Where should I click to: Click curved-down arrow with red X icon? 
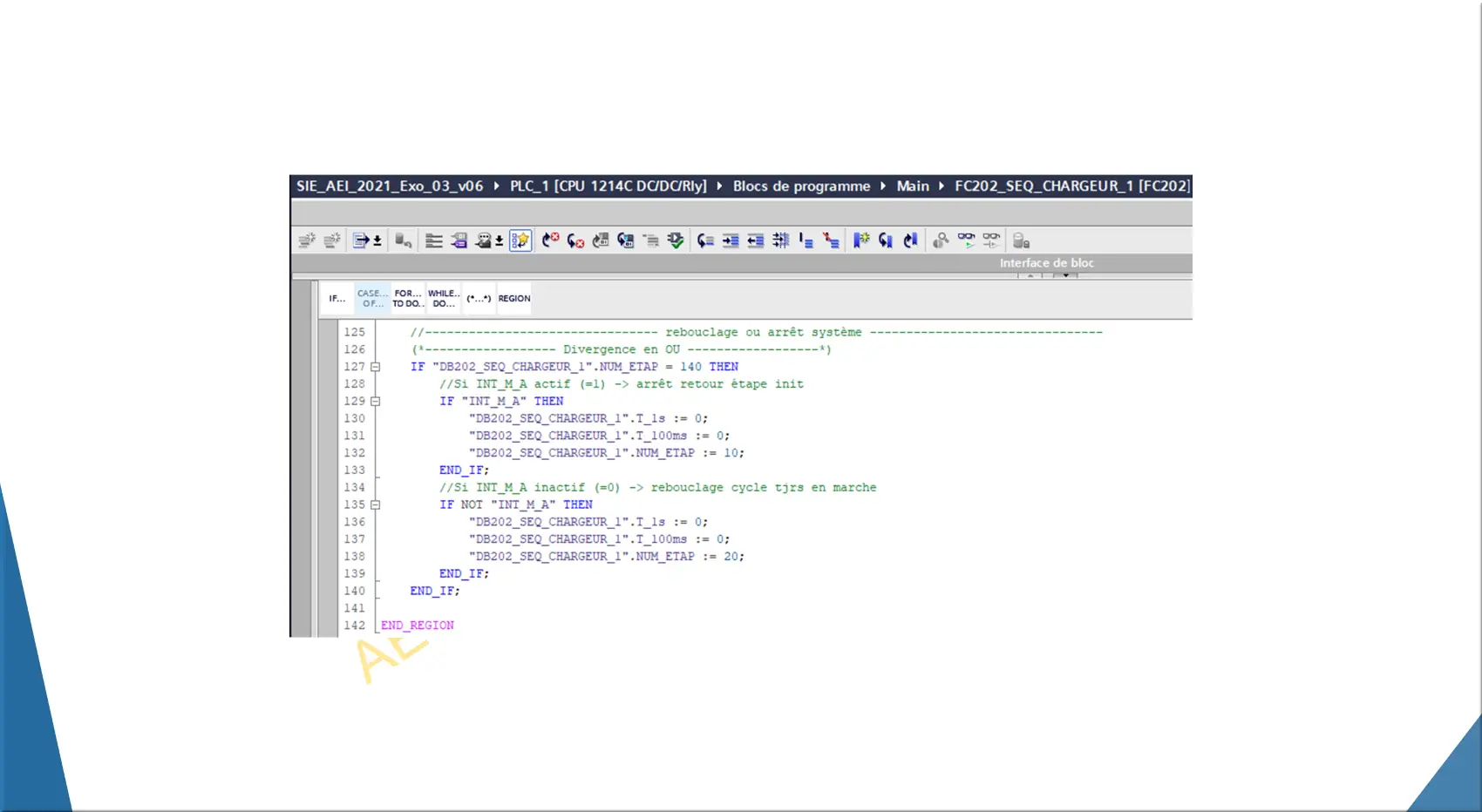(x=575, y=240)
